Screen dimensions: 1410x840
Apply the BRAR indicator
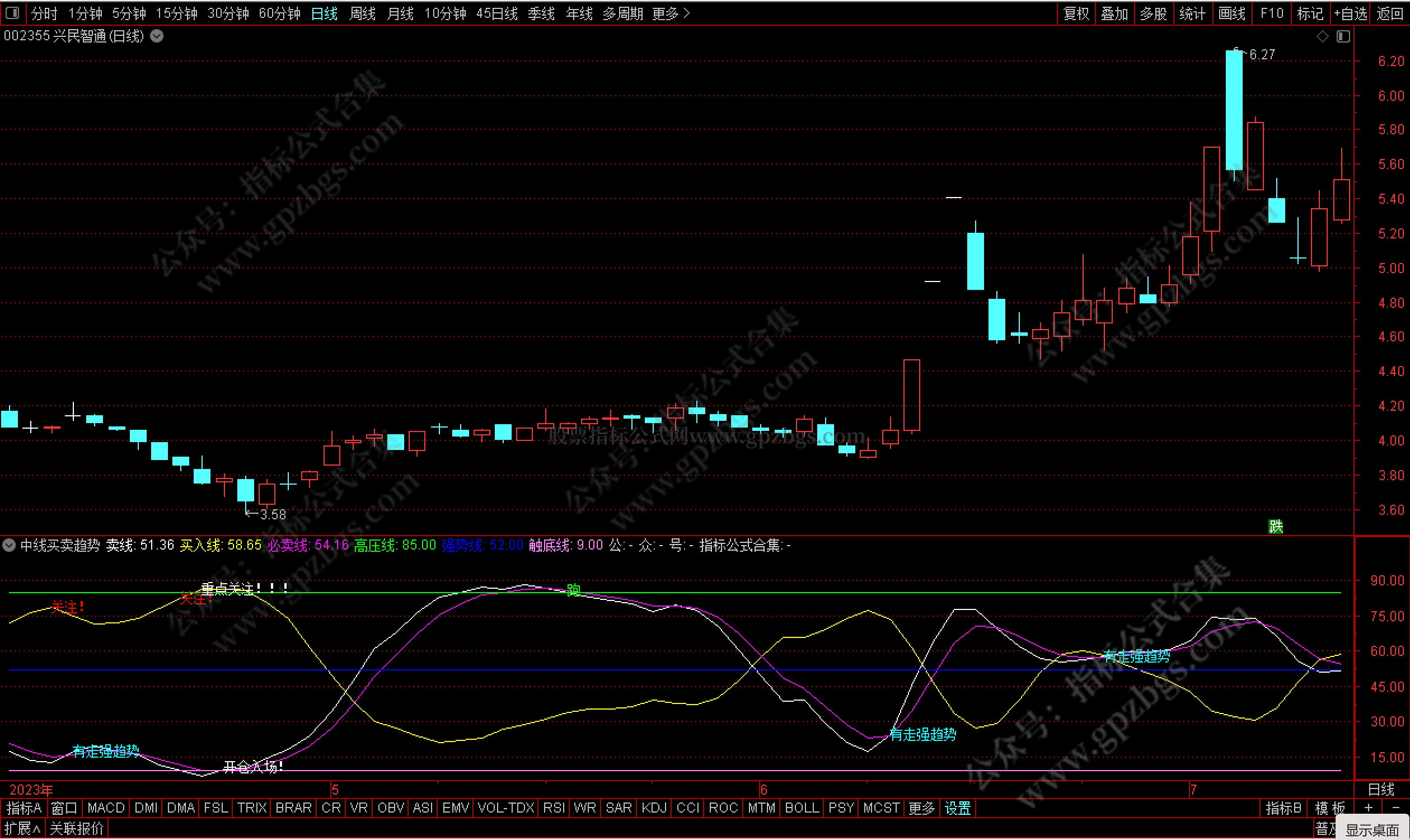click(x=293, y=808)
